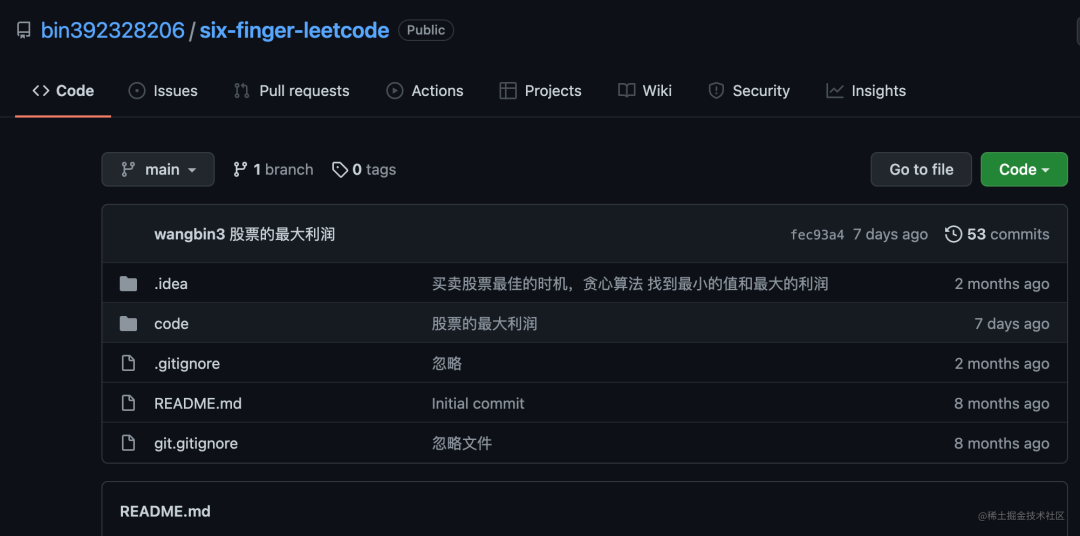The width and height of the screenshot is (1080, 536).
Task: Expand the main branch dropdown
Action: click(x=158, y=169)
